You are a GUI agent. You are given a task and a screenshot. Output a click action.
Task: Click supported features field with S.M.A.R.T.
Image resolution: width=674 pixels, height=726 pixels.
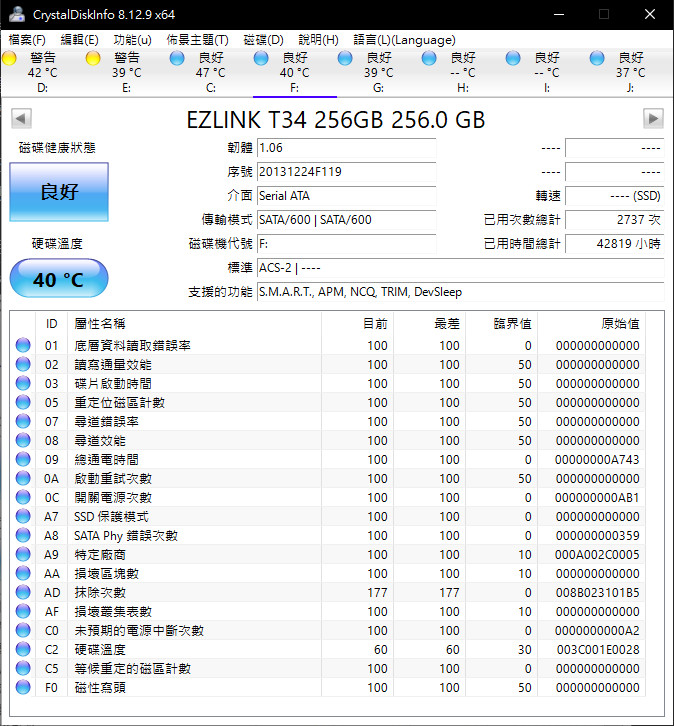pyautogui.click(x=461, y=292)
